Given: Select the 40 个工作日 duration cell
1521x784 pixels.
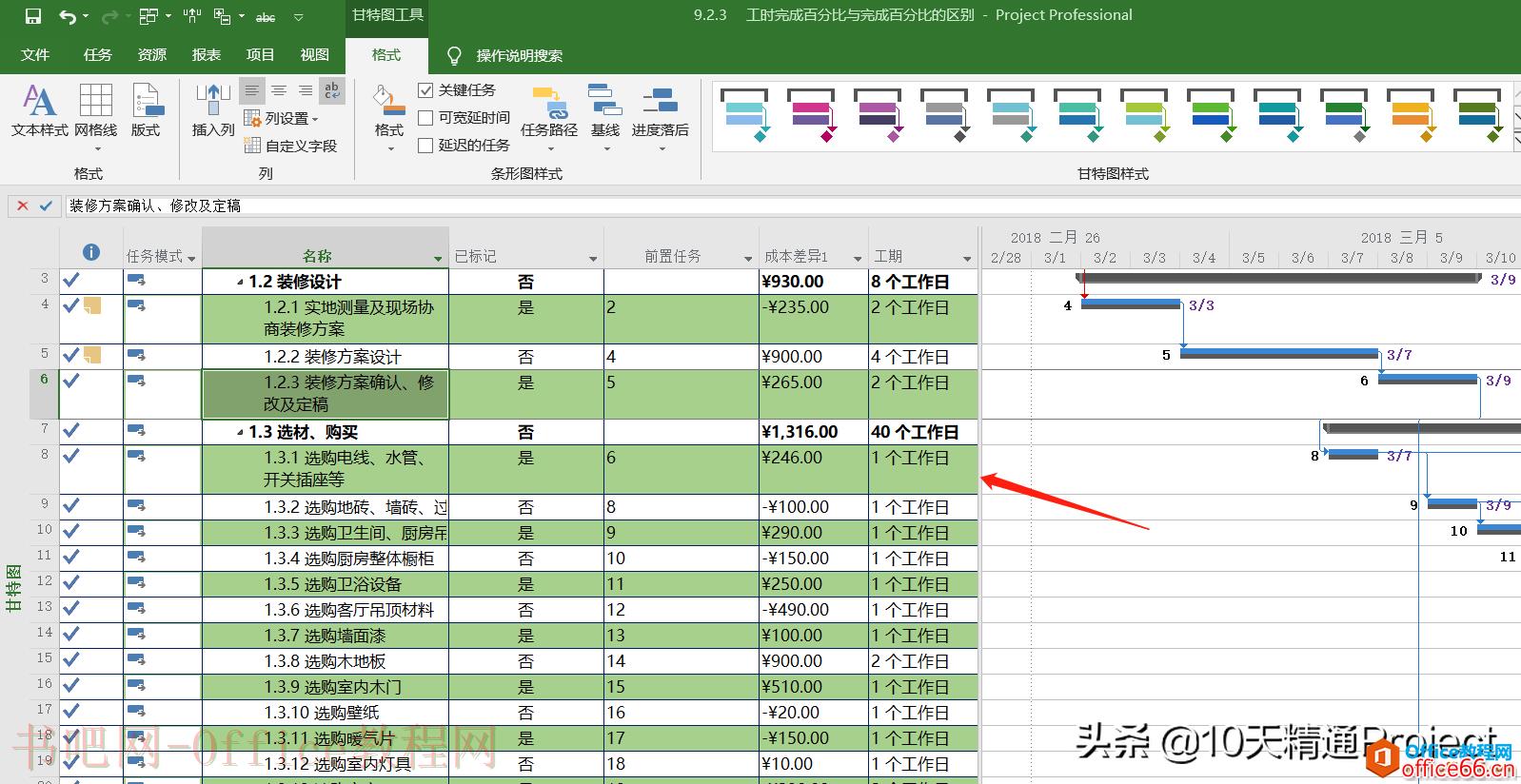Looking at the screenshot, I should pyautogui.click(x=923, y=432).
